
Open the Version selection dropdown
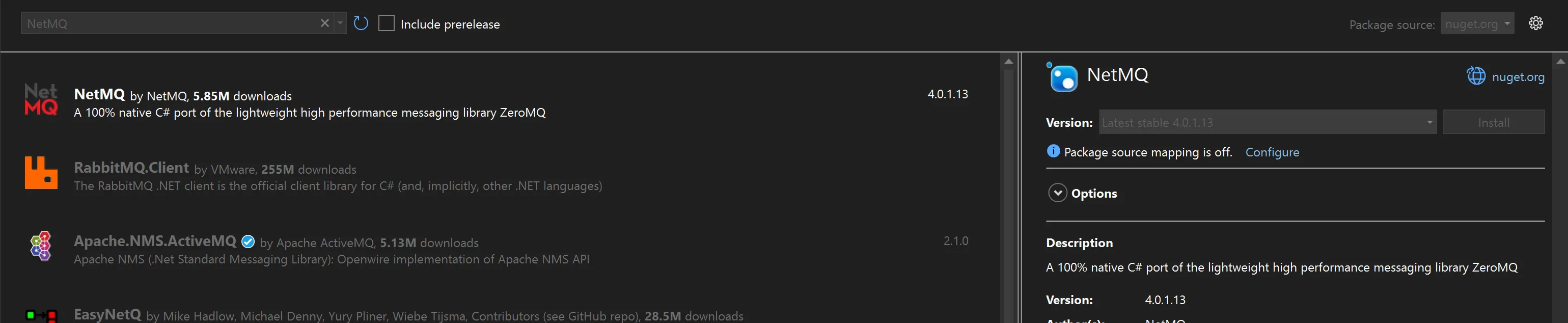(x=1268, y=122)
